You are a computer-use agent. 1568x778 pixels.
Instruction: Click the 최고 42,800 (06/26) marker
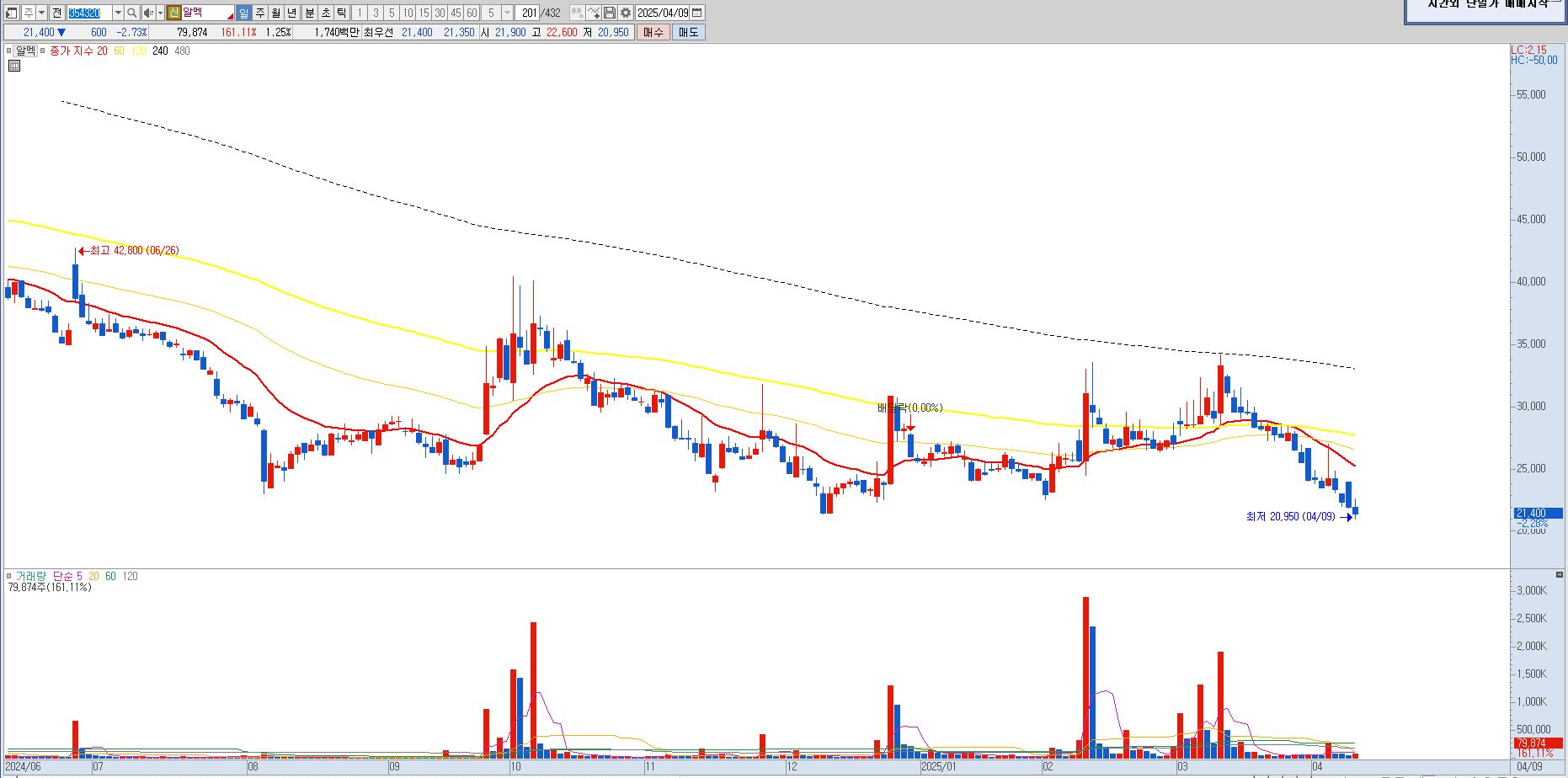[x=129, y=251]
